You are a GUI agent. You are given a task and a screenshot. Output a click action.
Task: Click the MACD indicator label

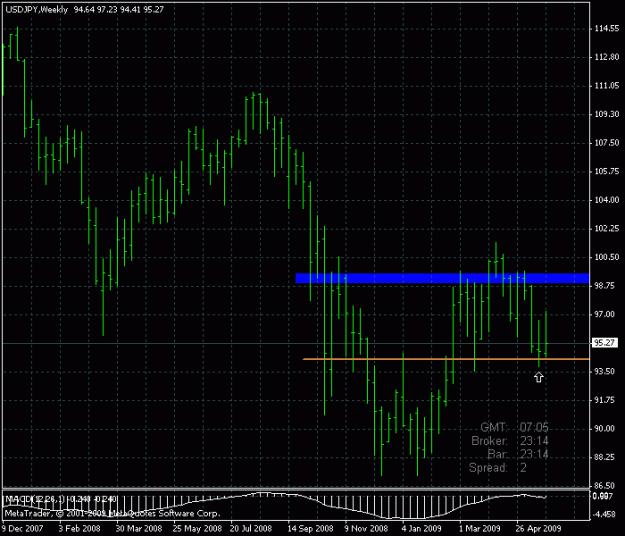tap(61, 499)
